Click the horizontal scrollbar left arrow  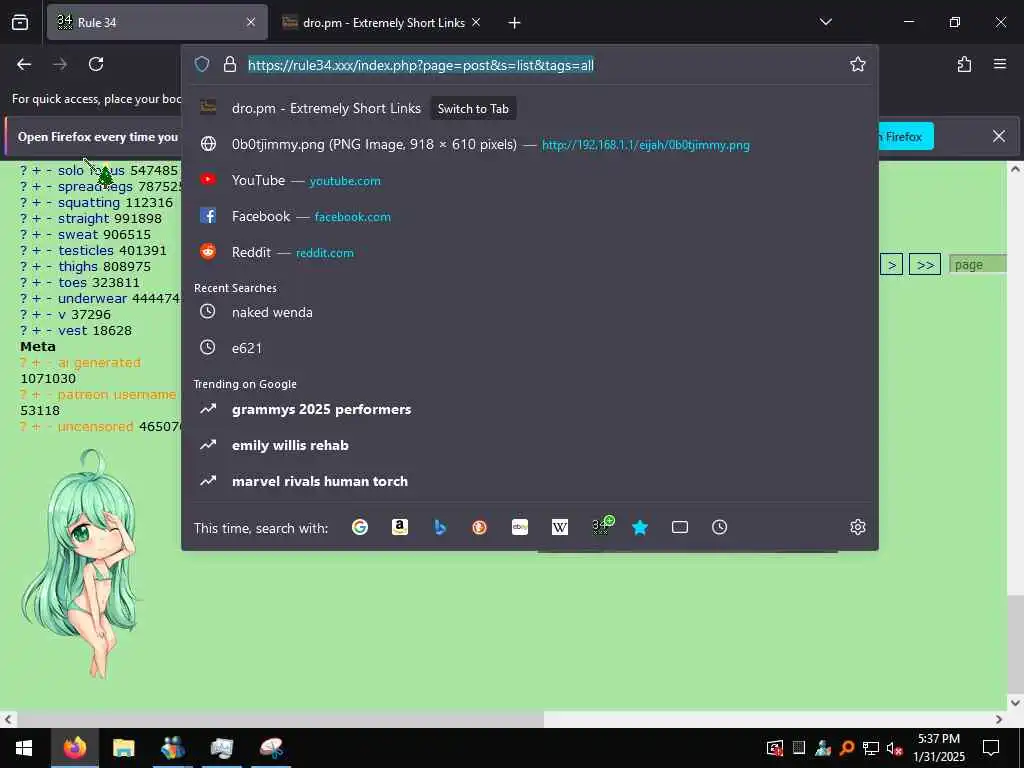8,720
